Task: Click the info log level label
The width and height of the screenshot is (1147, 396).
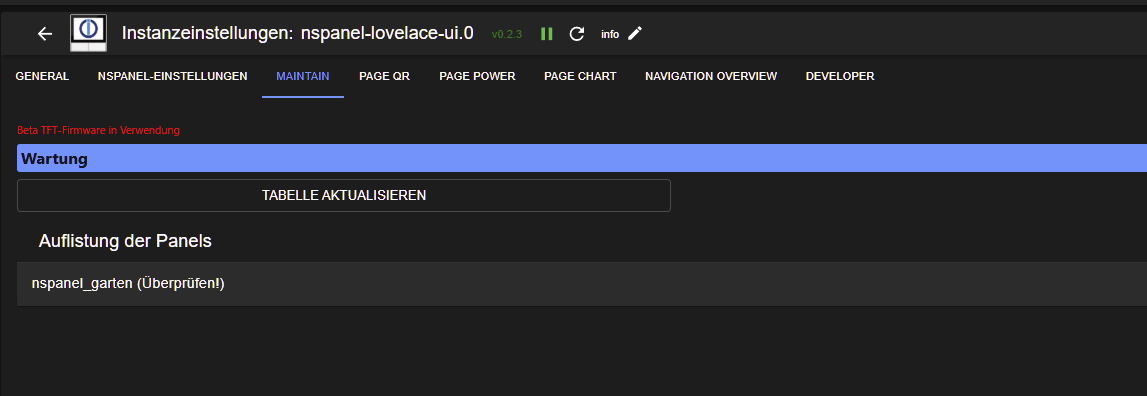Action: [x=610, y=34]
